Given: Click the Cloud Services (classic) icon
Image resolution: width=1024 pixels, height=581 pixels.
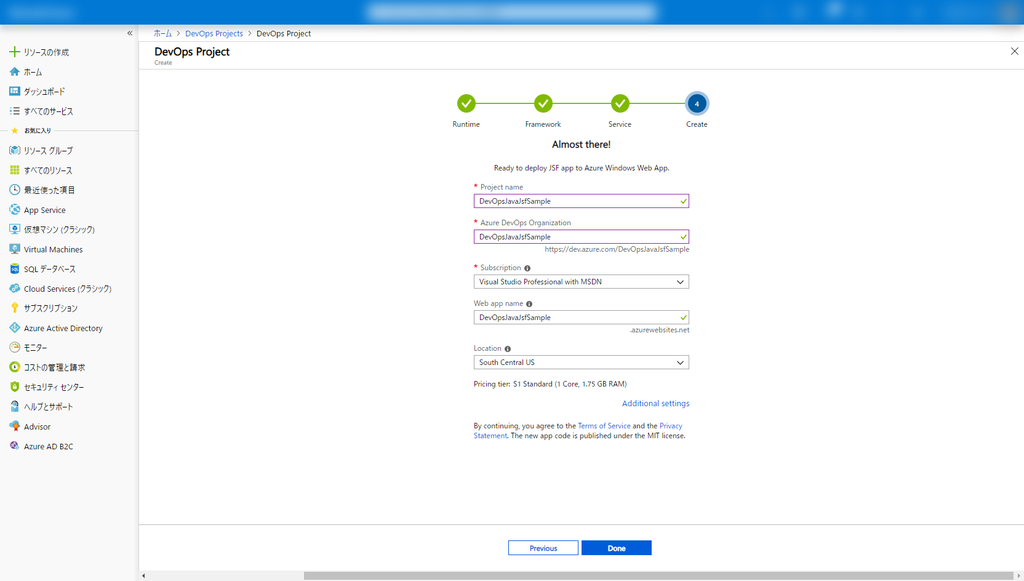Looking at the screenshot, I should (14, 288).
